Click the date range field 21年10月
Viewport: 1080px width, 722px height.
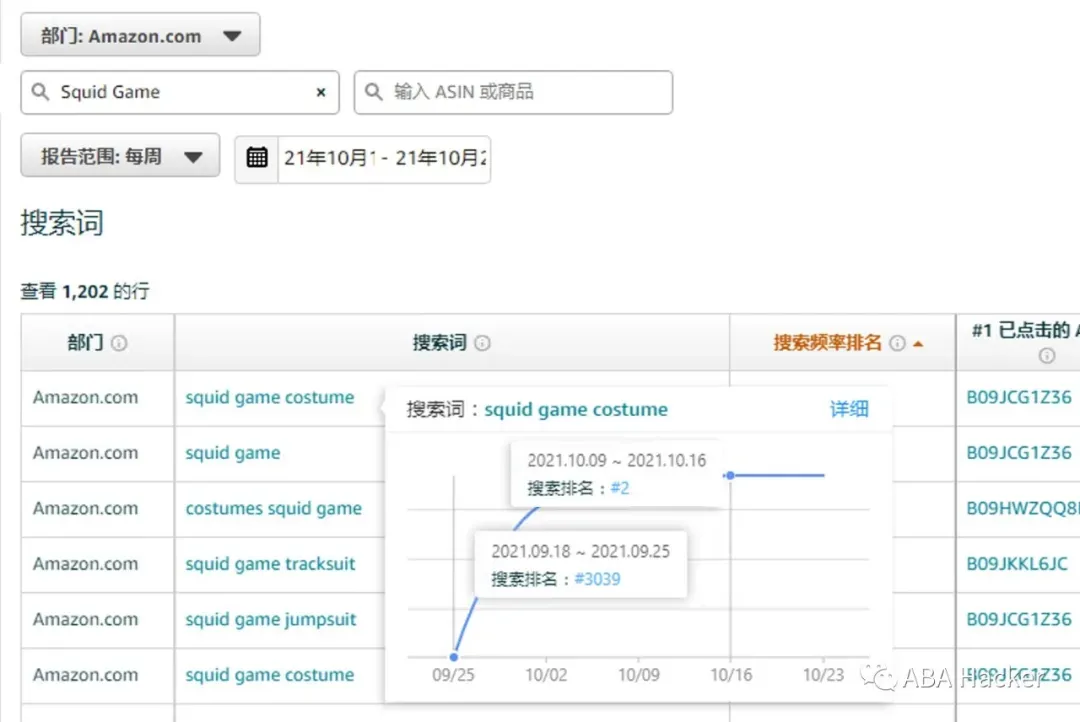[384, 158]
